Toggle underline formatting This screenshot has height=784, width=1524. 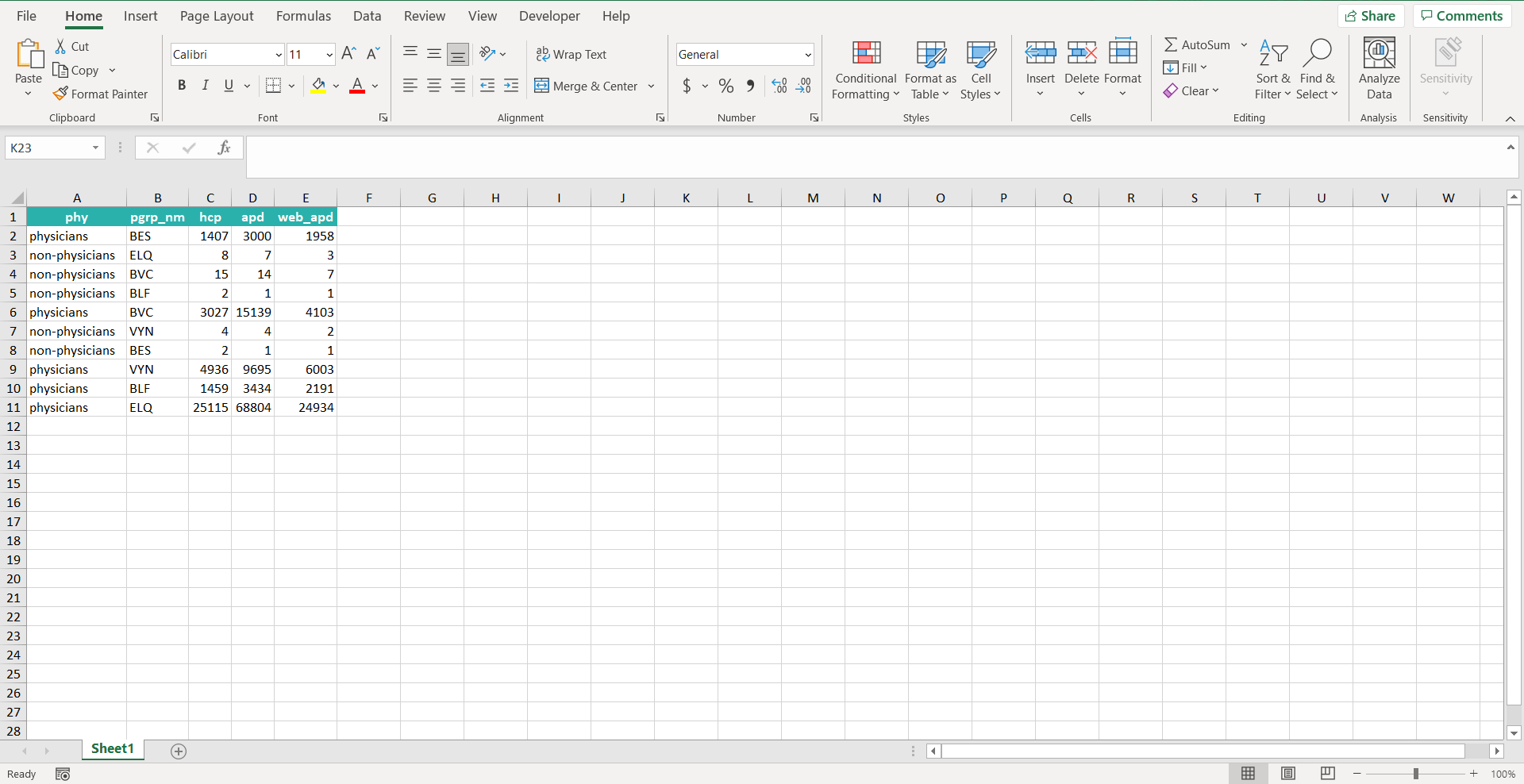point(228,86)
